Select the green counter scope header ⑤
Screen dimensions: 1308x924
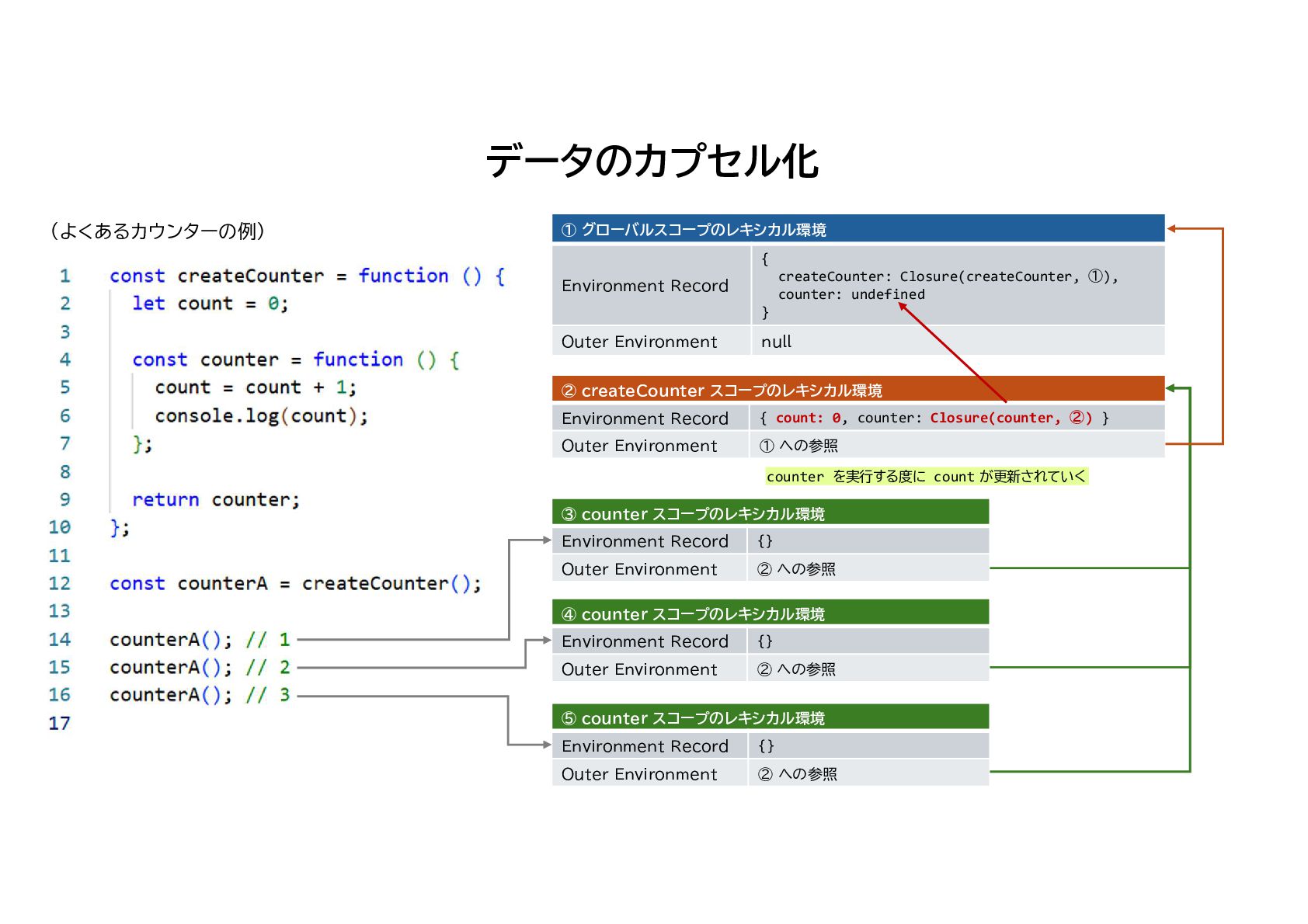[771, 717]
